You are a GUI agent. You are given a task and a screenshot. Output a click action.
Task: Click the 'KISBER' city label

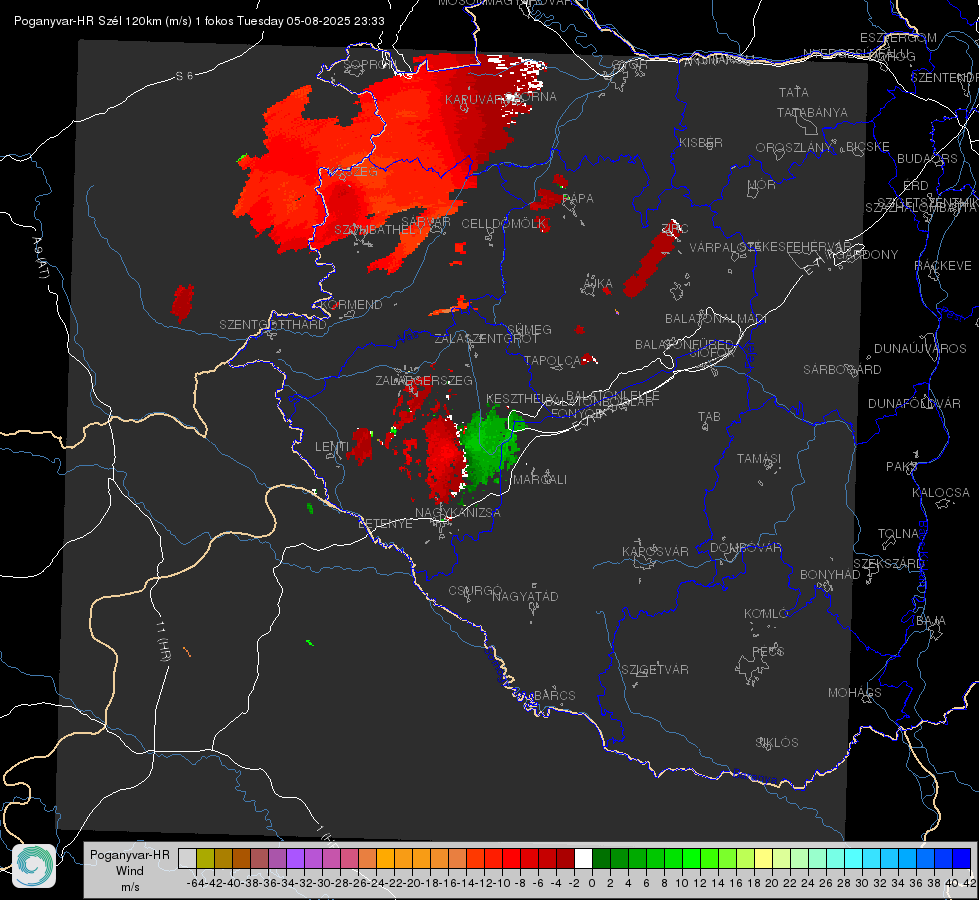pos(701,142)
